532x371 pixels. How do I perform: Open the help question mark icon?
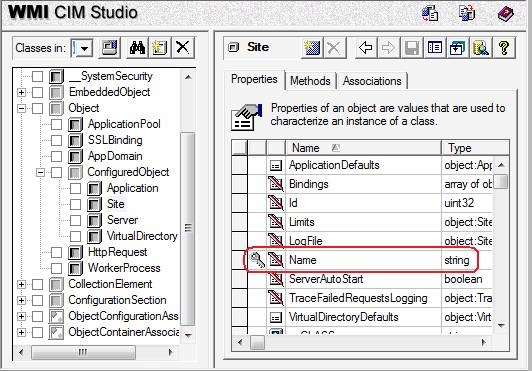tap(504, 48)
